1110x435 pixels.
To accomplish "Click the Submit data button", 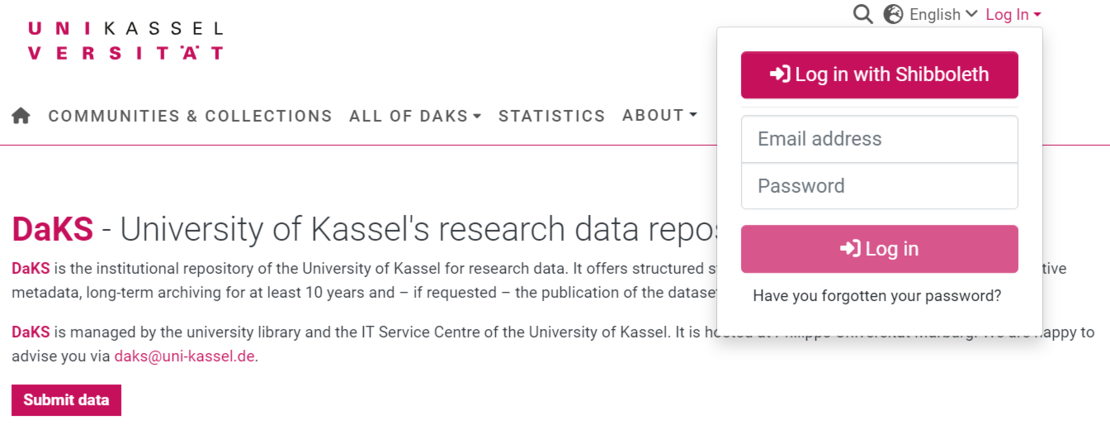I will click(66, 400).
